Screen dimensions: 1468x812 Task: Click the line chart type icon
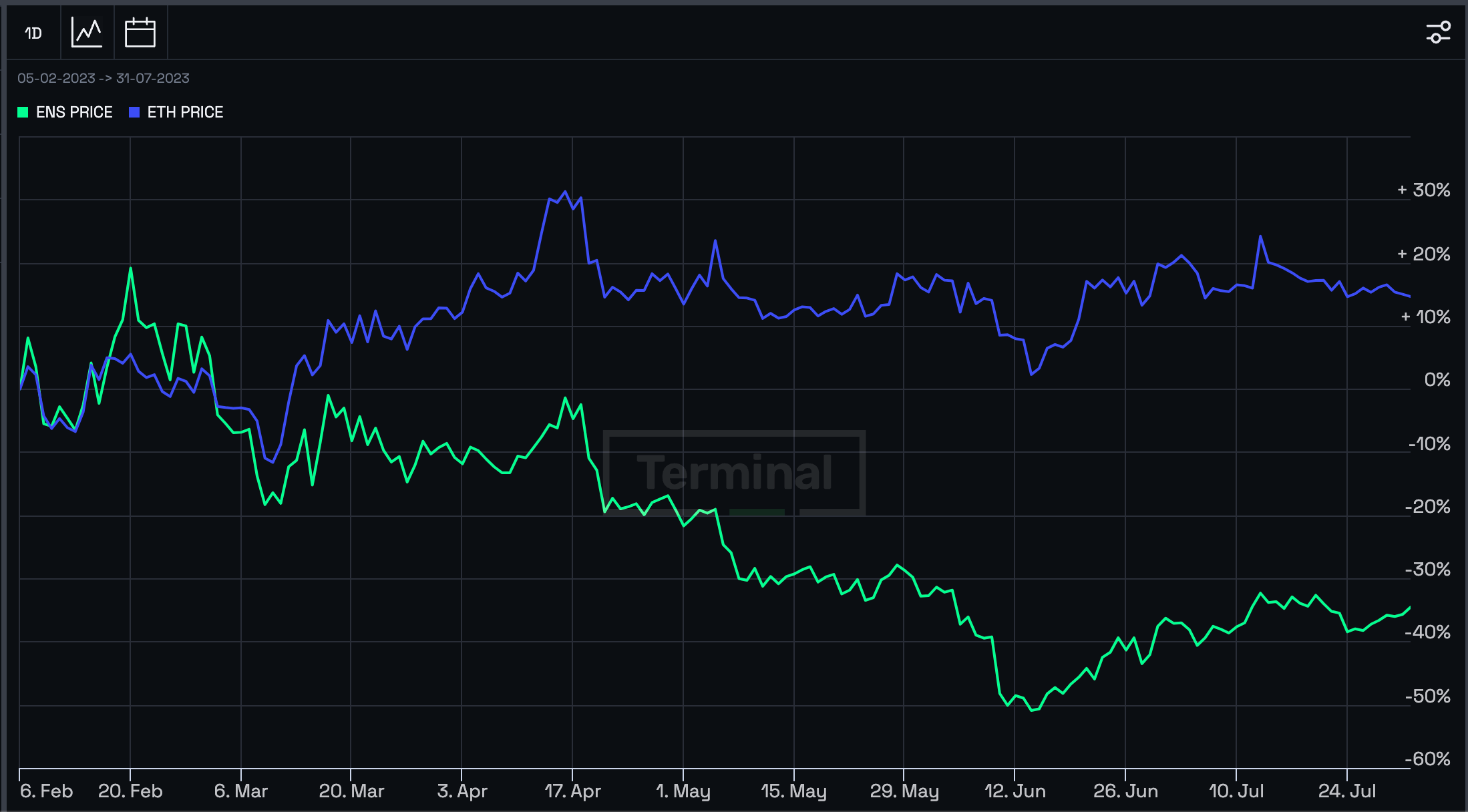coord(87,33)
